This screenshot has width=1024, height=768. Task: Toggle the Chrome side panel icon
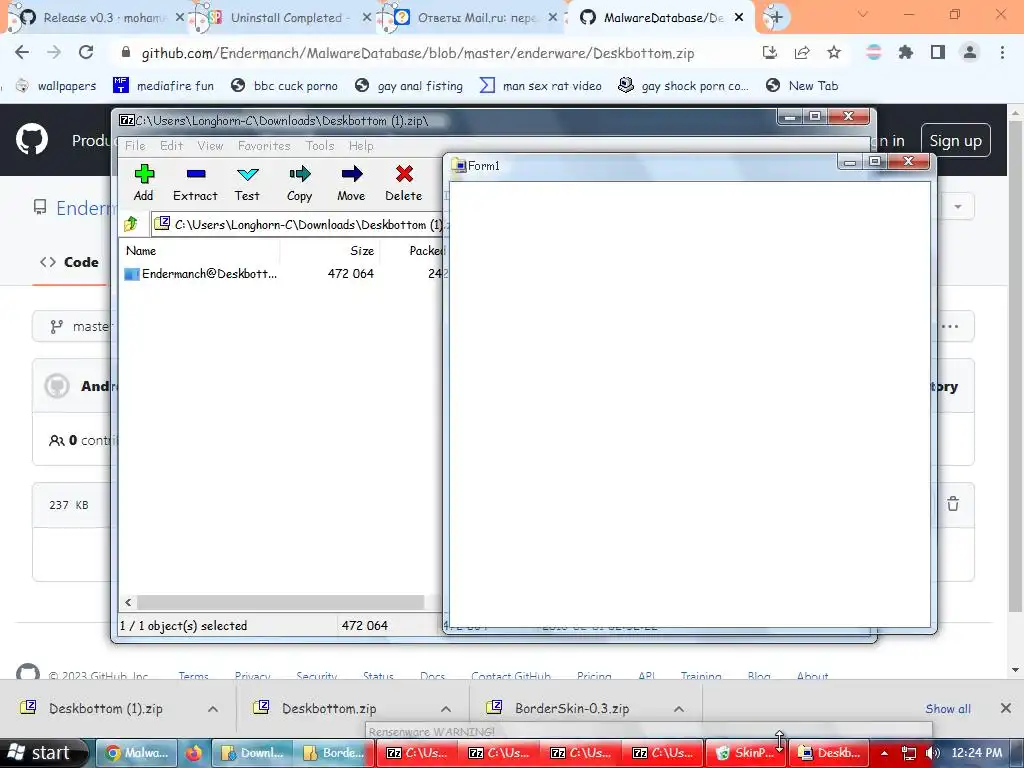(x=938, y=53)
